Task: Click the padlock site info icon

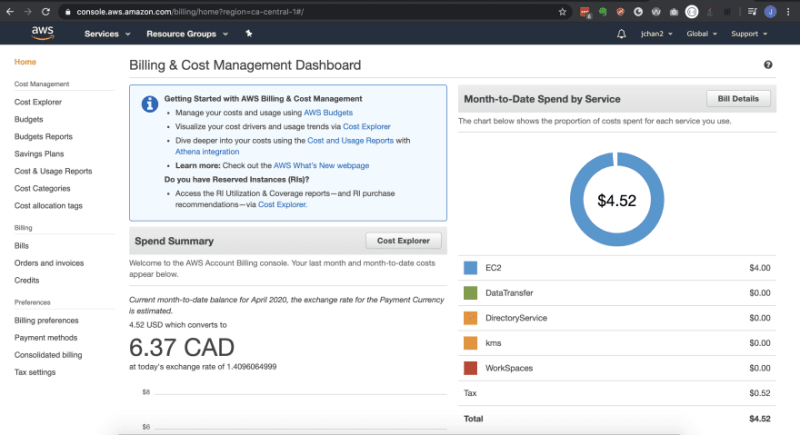Action: pos(67,12)
